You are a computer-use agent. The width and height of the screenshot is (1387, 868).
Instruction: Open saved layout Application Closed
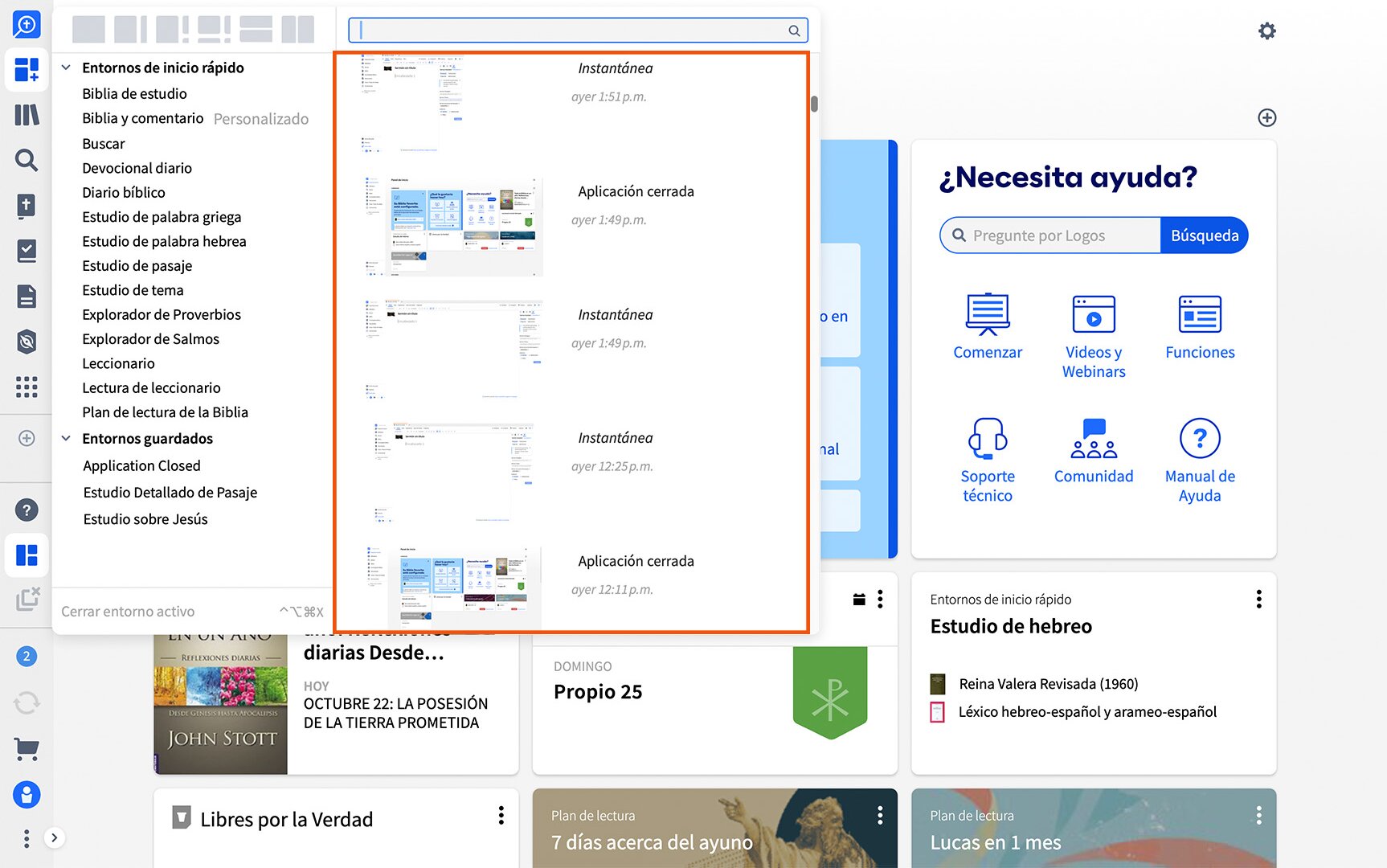pos(141,466)
